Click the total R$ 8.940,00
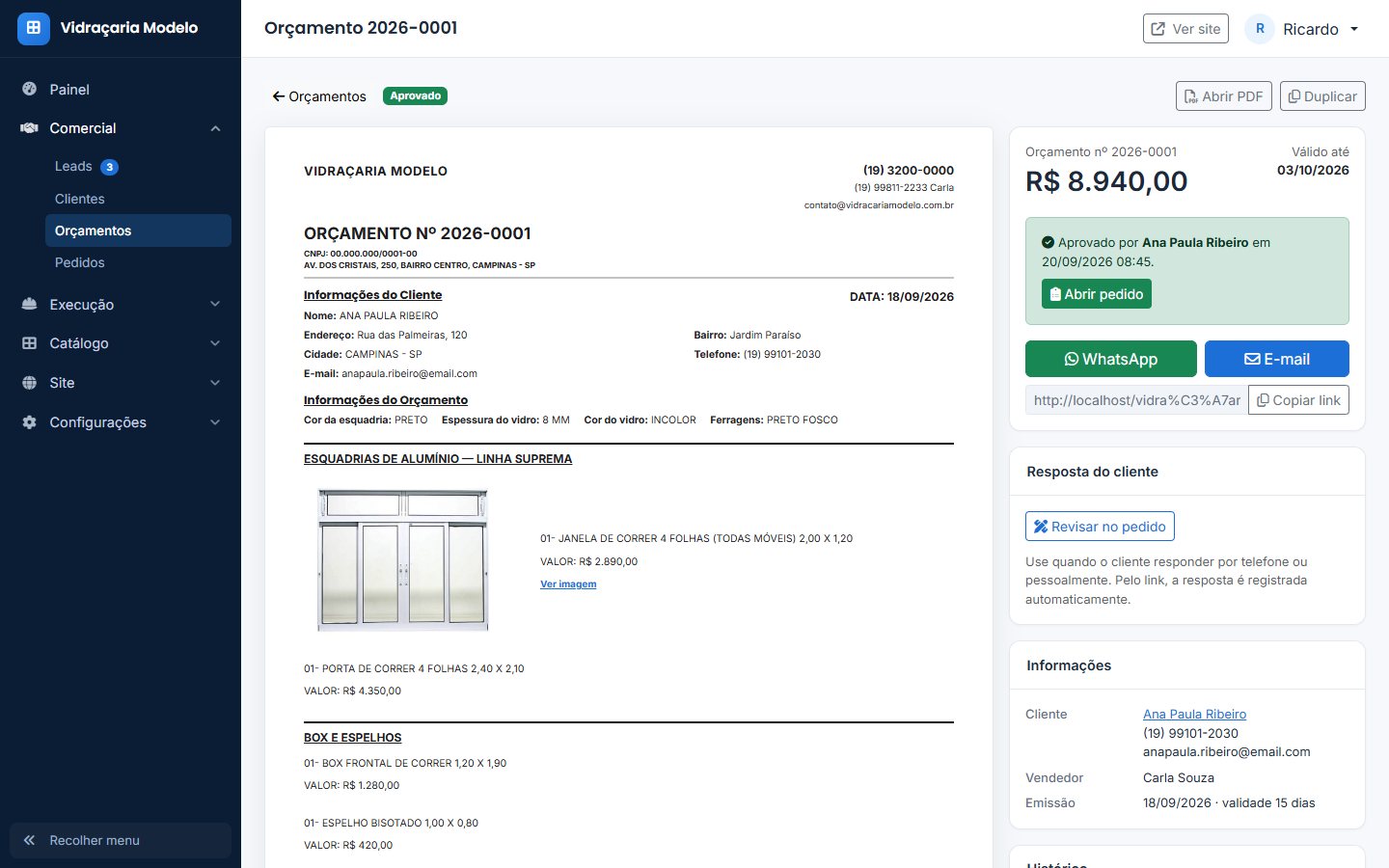1389x868 pixels. (x=1106, y=181)
